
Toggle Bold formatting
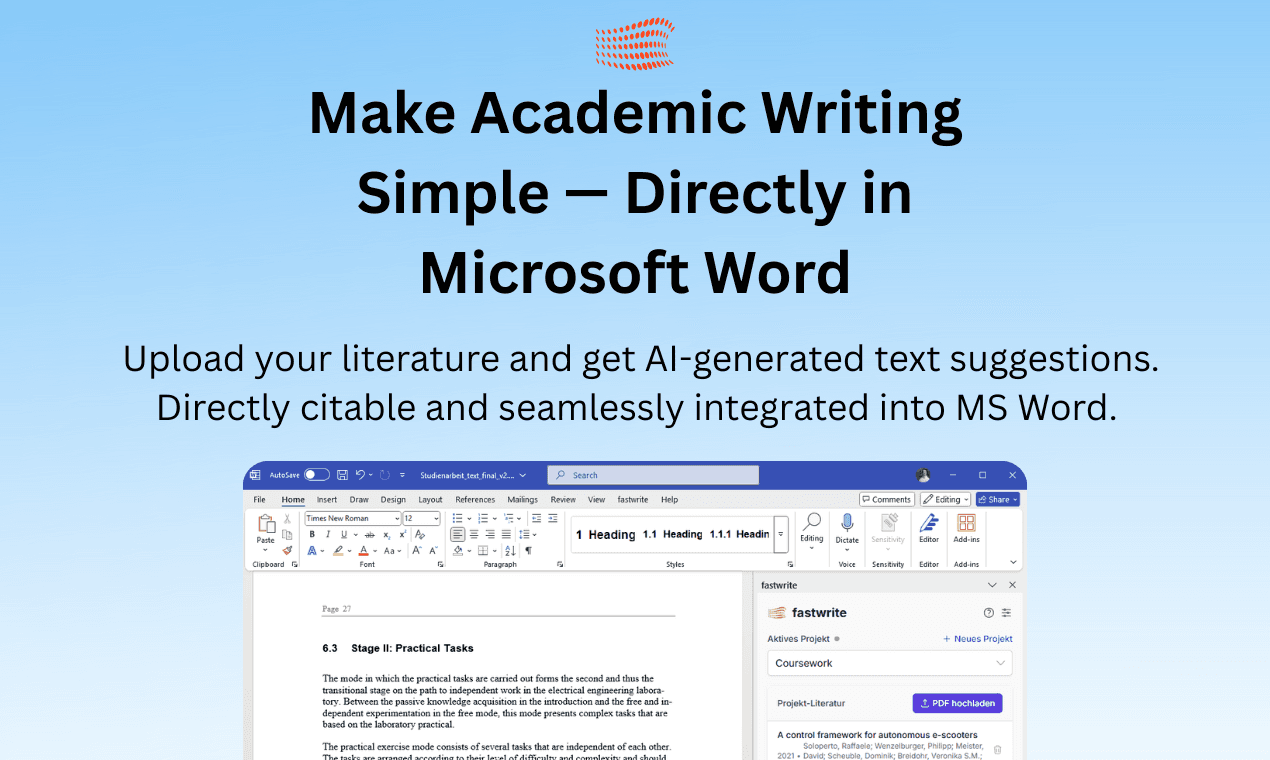click(x=312, y=535)
